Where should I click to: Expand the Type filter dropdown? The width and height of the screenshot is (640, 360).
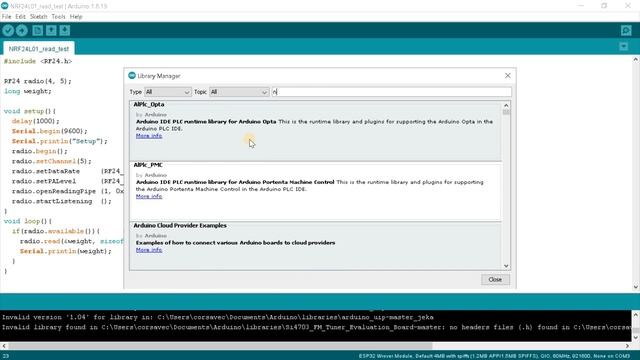(x=167, y=92)
